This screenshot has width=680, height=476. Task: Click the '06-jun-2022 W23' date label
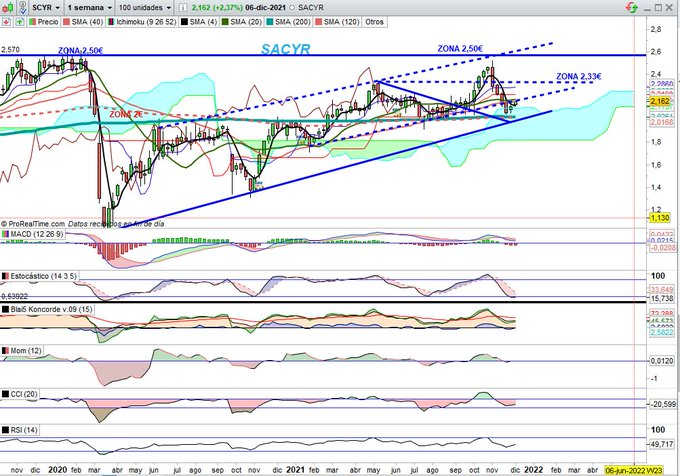click(x=634, y=470)
